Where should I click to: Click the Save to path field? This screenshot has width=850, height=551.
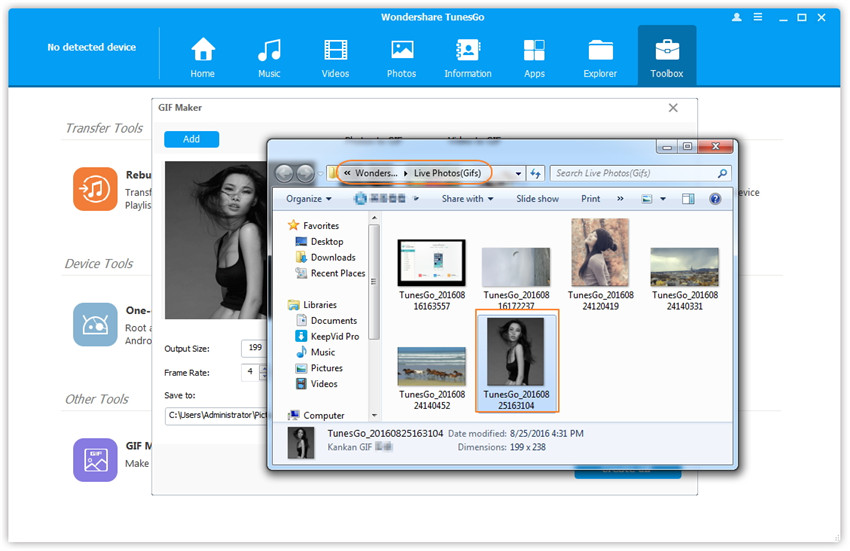point(216,415)
